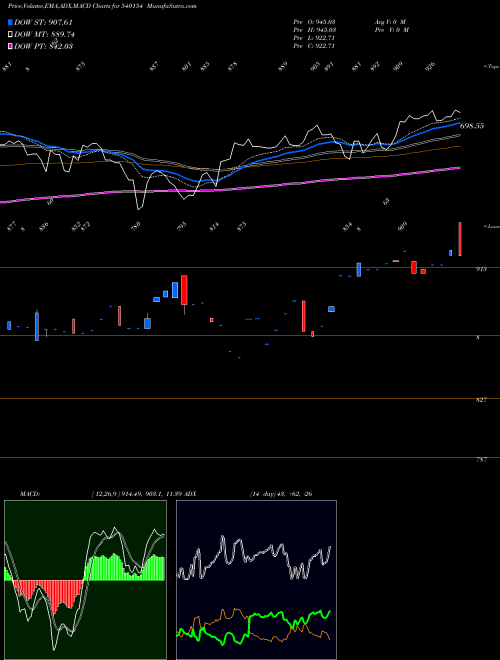Click the white DOW MT legend swatch
Viewport: 500px width, 660px height.
10,34
